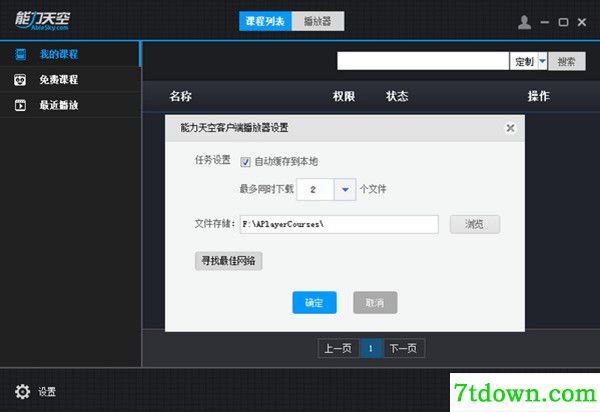Select 最近播放 in sidebar
Screen dimensions: 600x412
point(70,105)
